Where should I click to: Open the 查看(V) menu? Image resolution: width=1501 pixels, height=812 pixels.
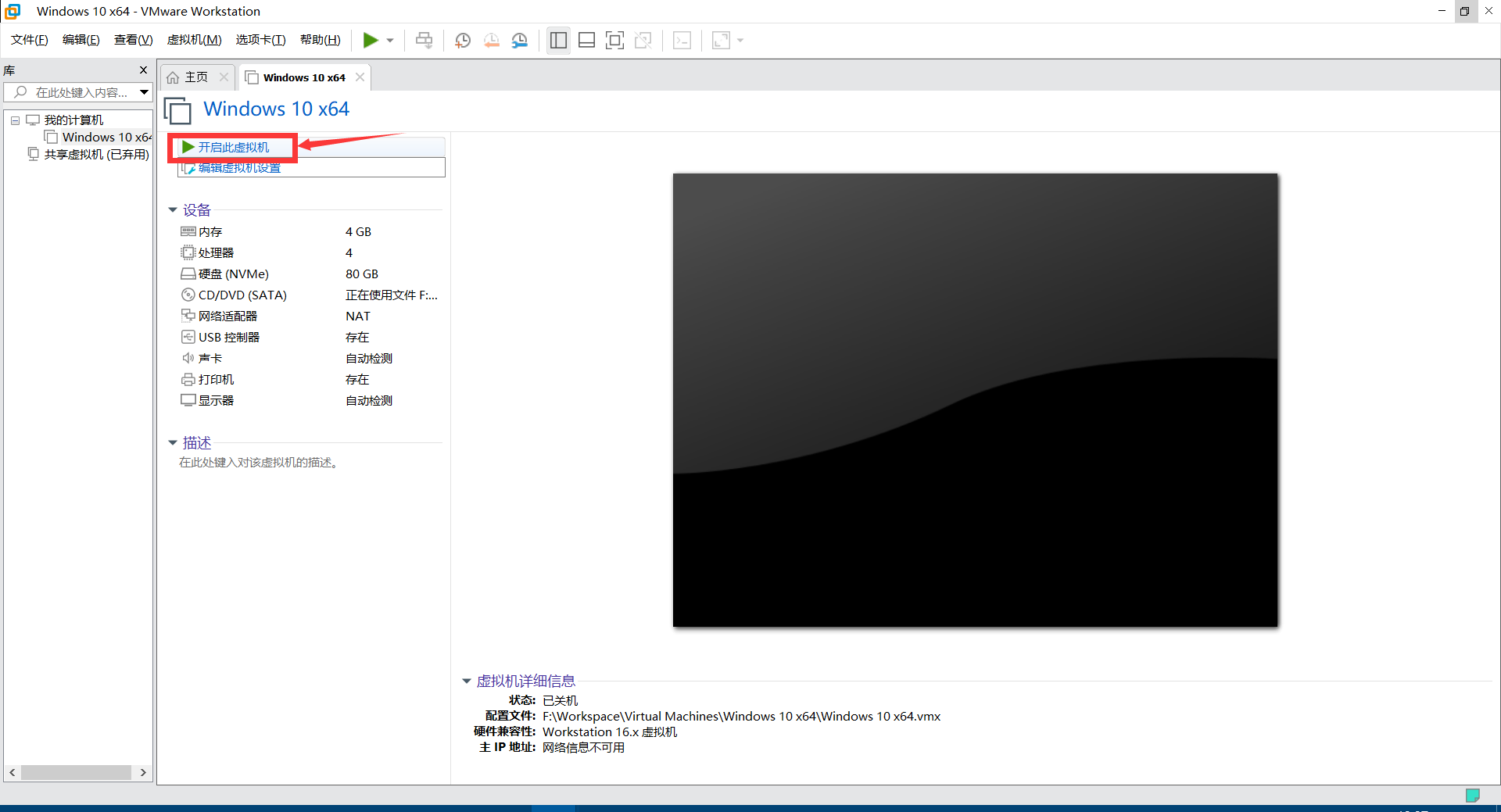[134, 40]
